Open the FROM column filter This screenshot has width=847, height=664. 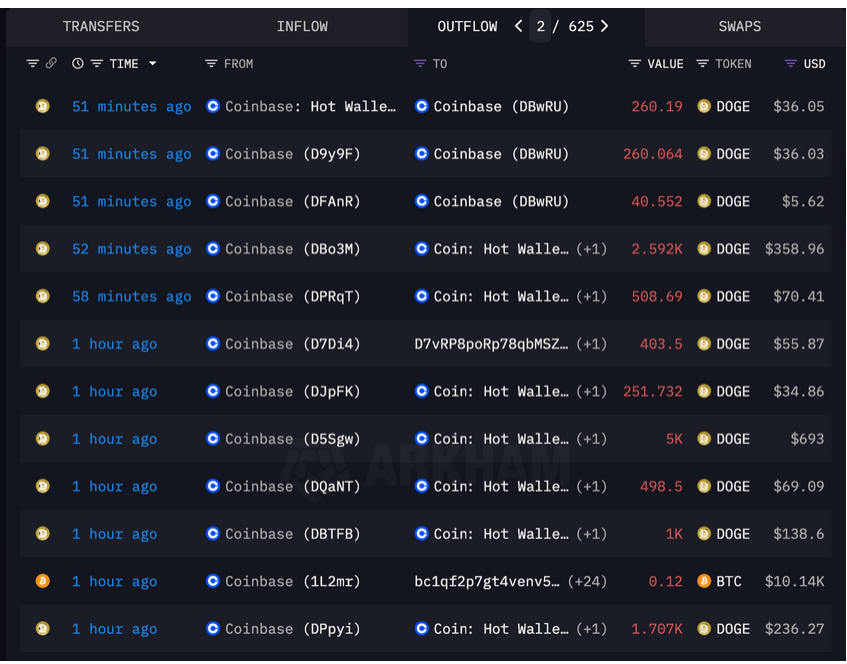click(x=211, y=64)
